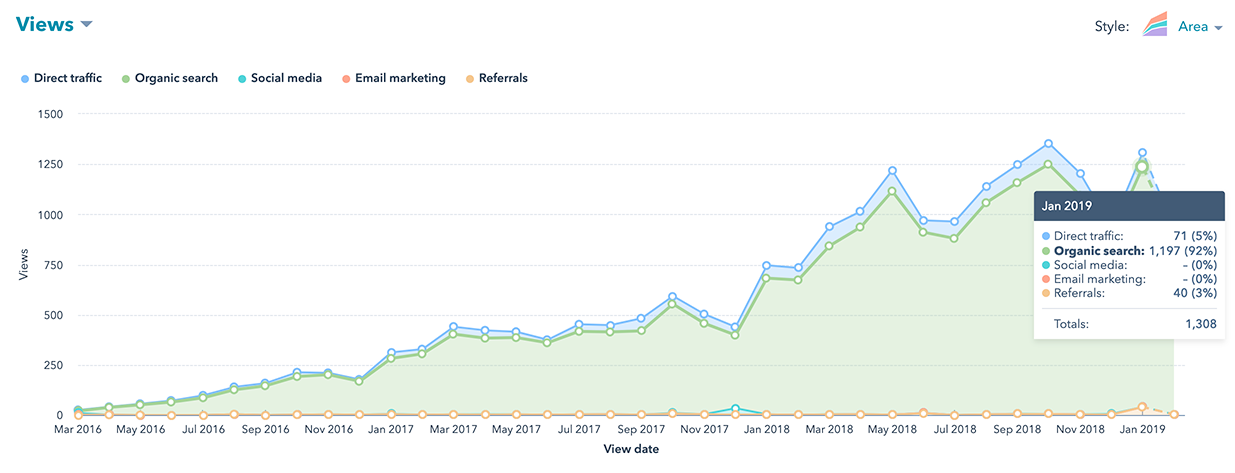Click the yellow Referrals legend dot

pyautogui.click(x=470, y=78)
